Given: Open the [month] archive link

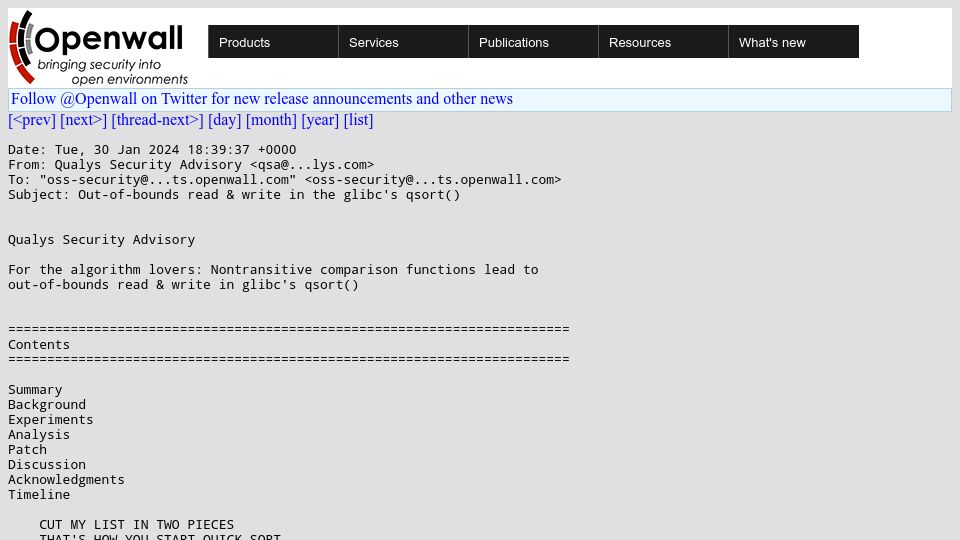Looking at the screenshot, I should (x=271, y=120).
